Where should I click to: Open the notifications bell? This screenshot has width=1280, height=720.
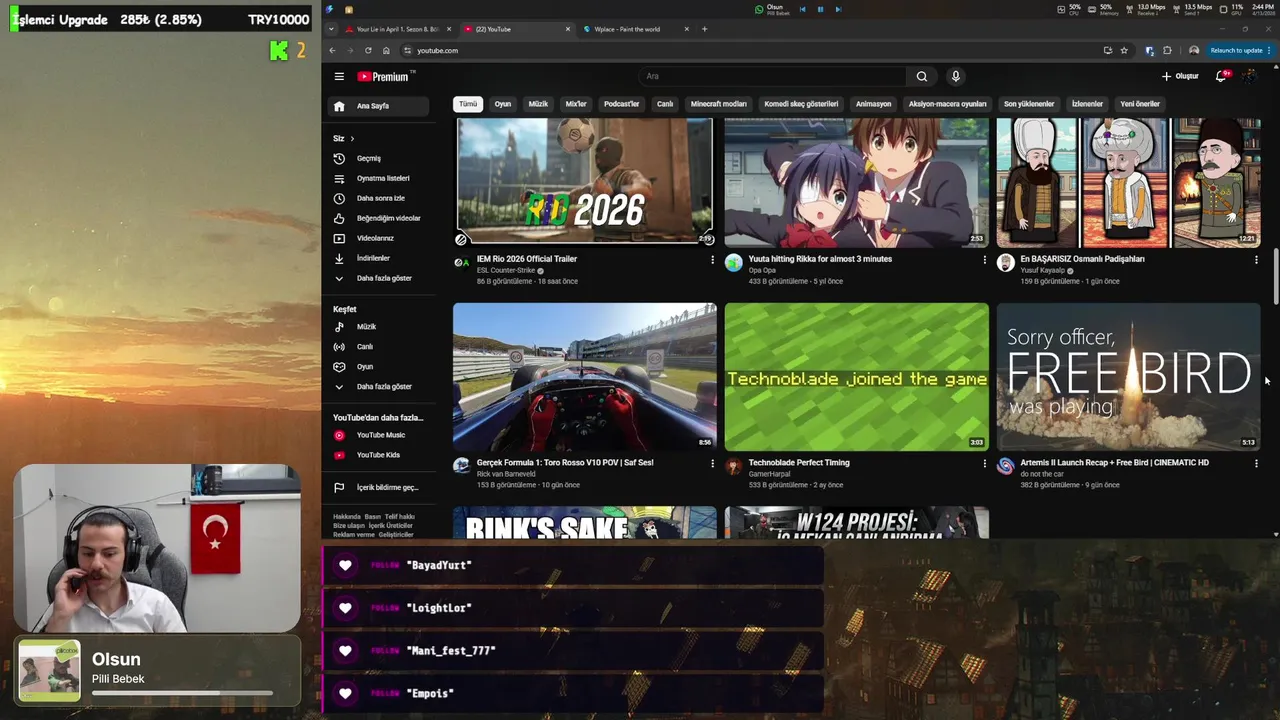[x=1221, y=76]
